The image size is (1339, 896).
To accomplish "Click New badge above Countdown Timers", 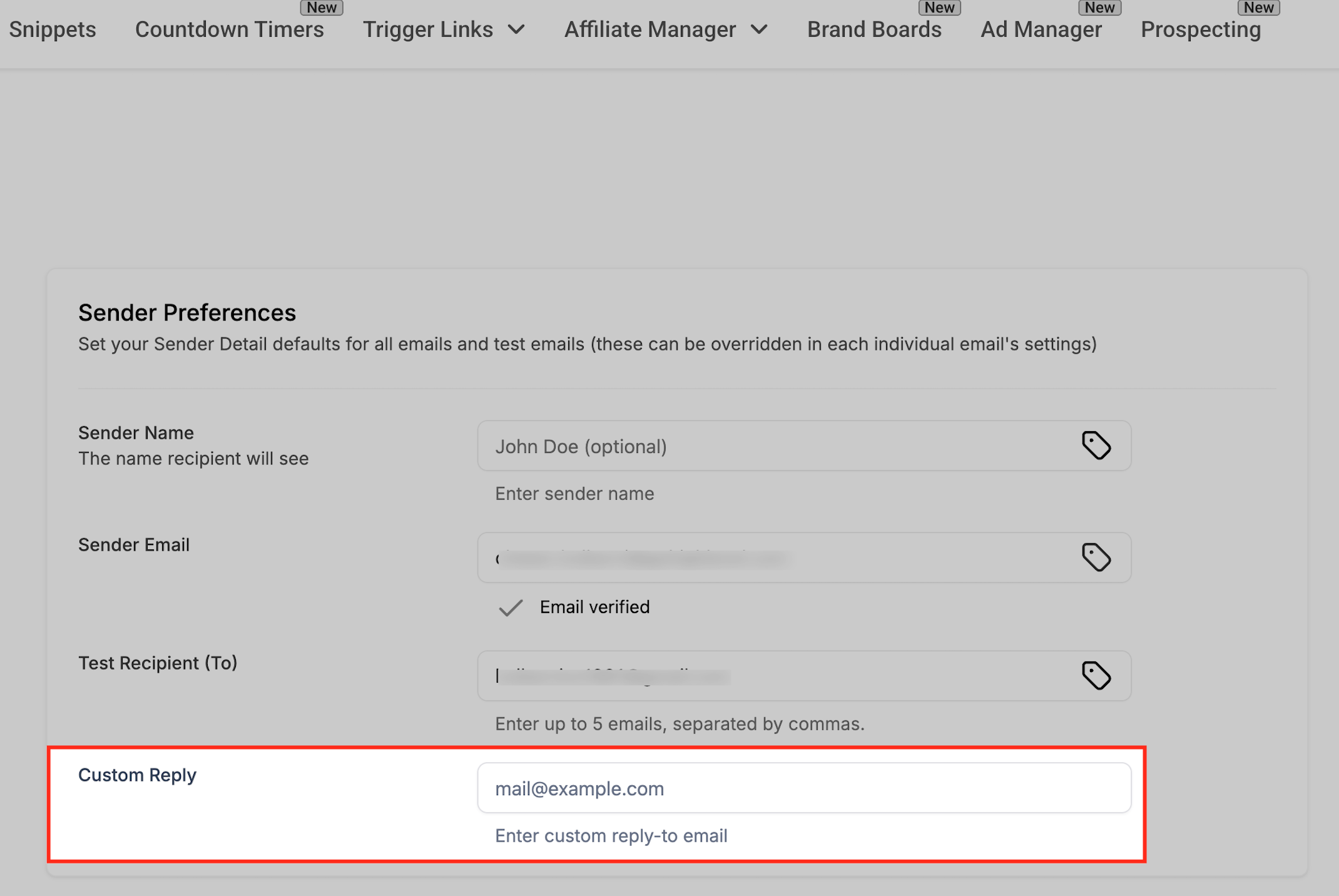I will [x=322, y=8].
